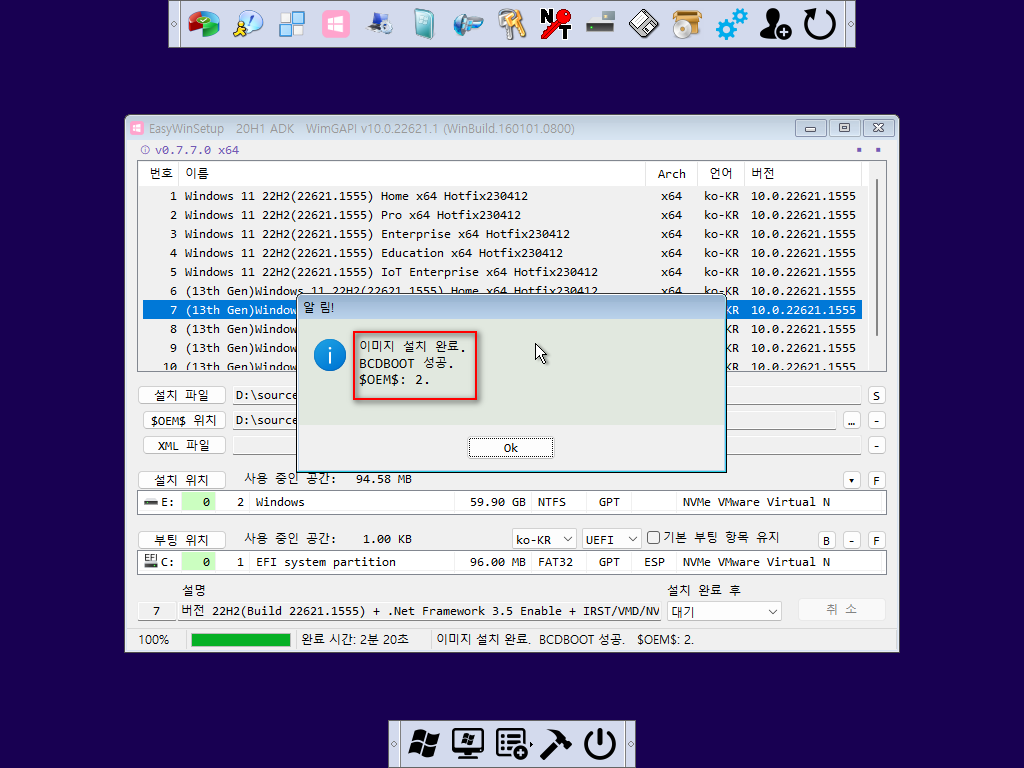Open the blue Windows camera-shaped icon
This screenshot has width=1024, height=768.
[x=468, y=24]
